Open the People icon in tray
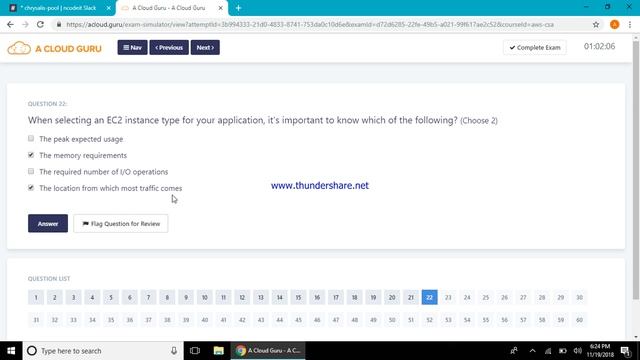 514,351
